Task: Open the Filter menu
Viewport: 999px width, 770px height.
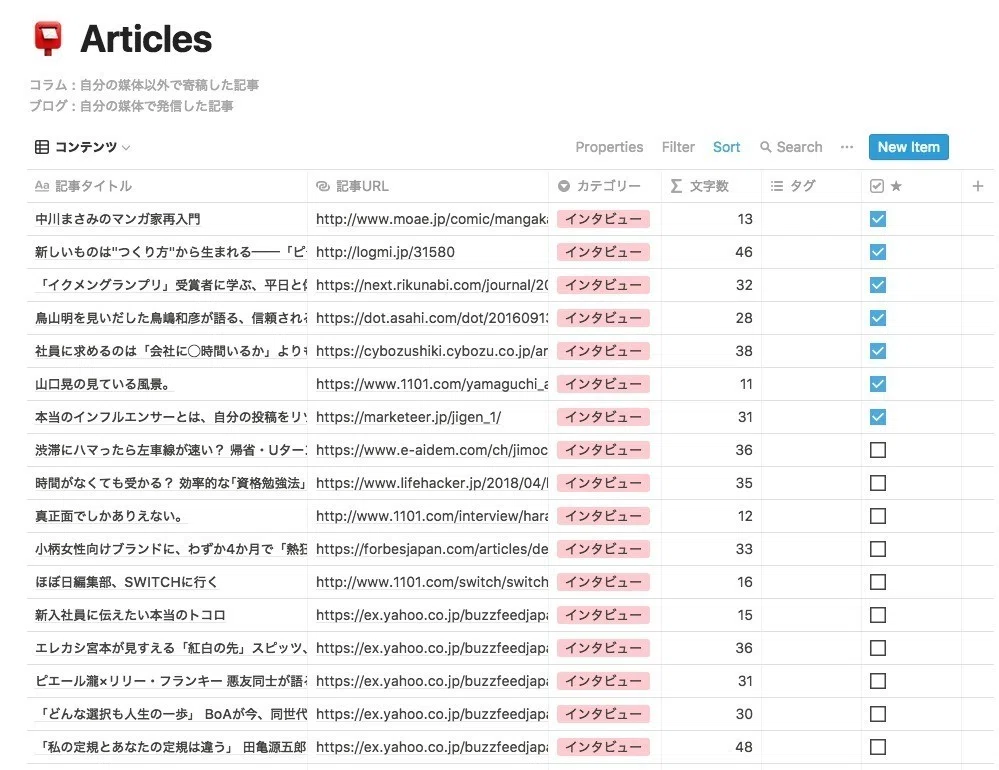Action: pos(678,147)
